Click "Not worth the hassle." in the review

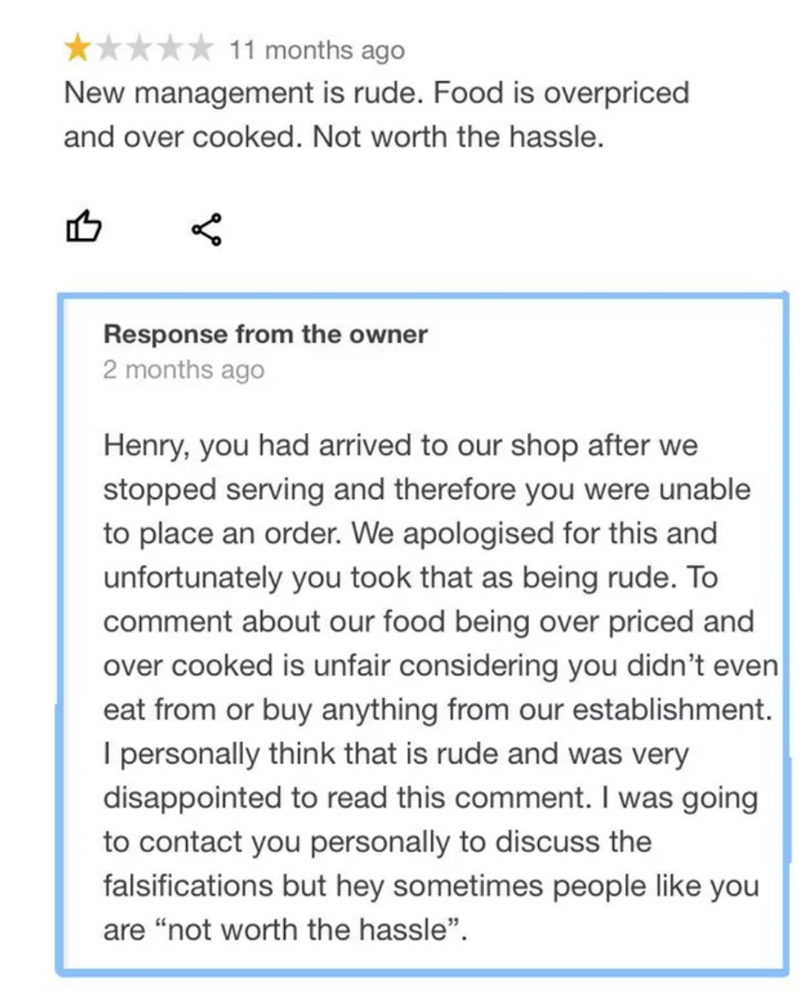458,137
